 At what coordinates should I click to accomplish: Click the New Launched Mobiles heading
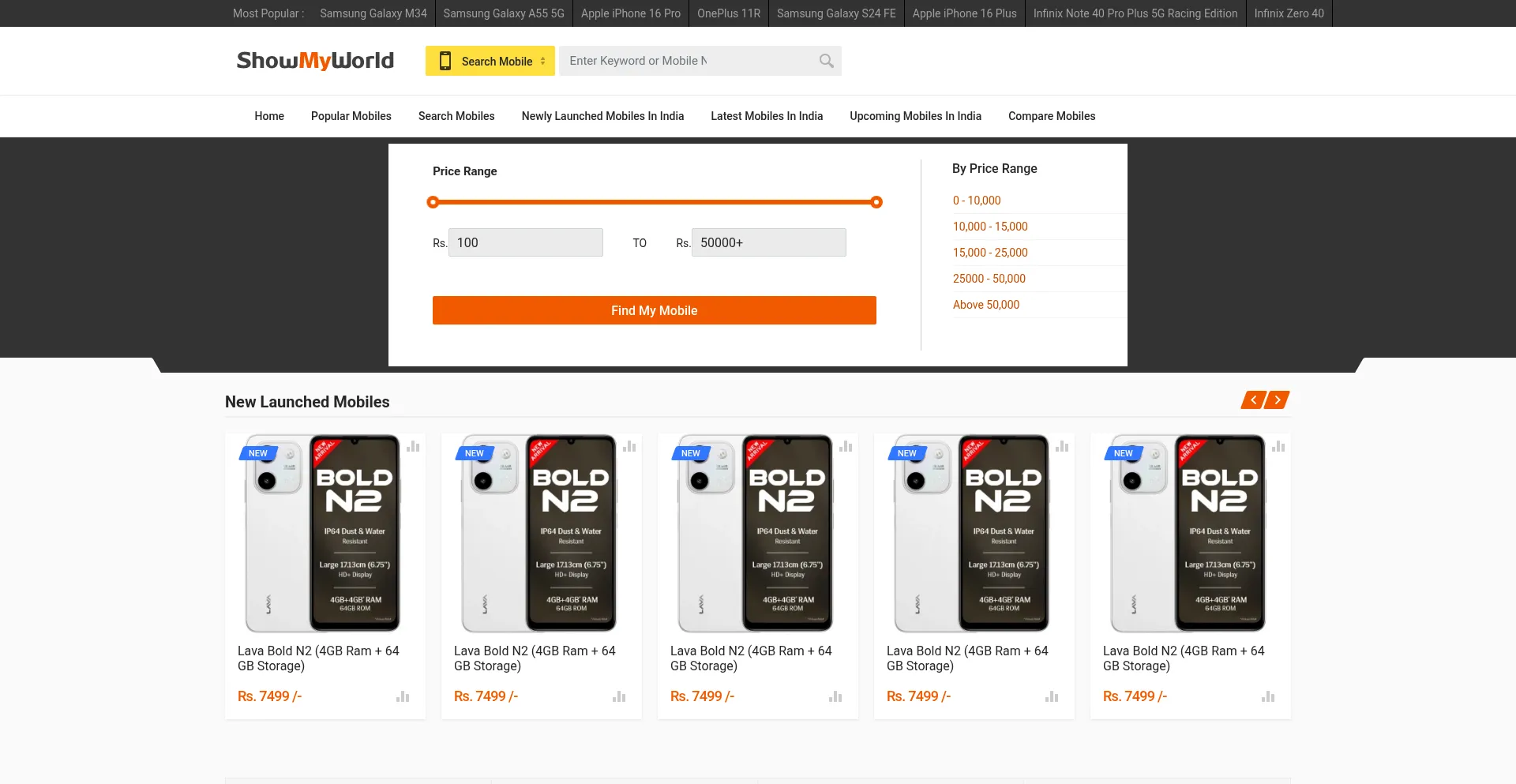307,402
